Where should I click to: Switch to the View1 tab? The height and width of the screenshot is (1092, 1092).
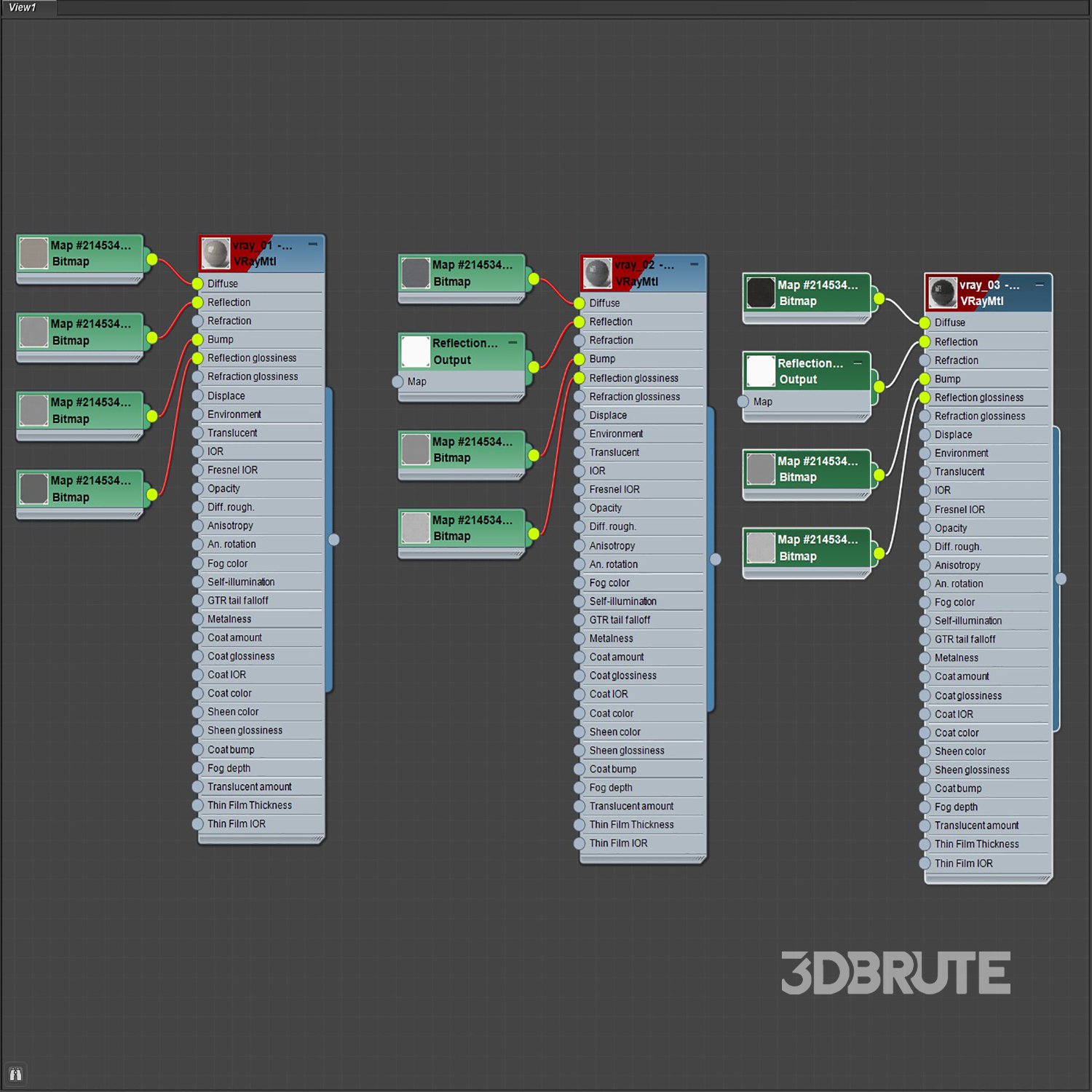pyautogui.click(x=23, y=7)
